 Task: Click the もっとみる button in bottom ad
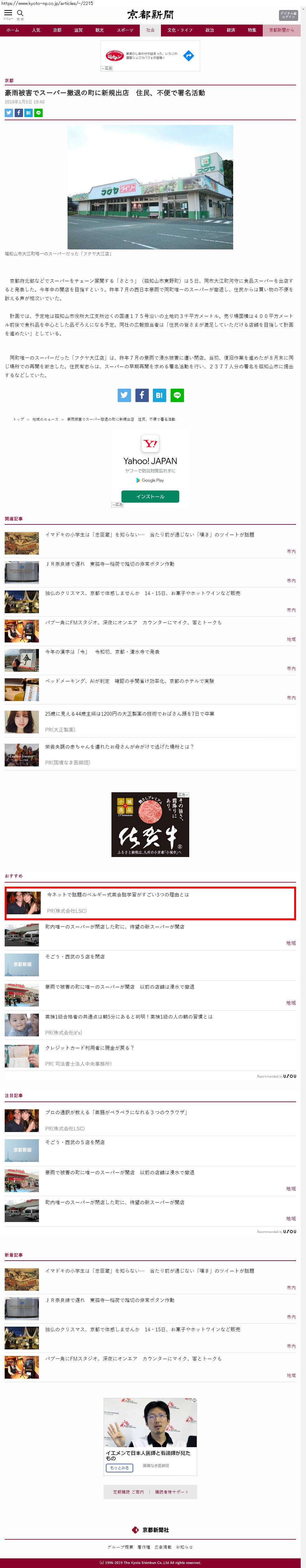pyautogui.click(x=119, y=1467)
